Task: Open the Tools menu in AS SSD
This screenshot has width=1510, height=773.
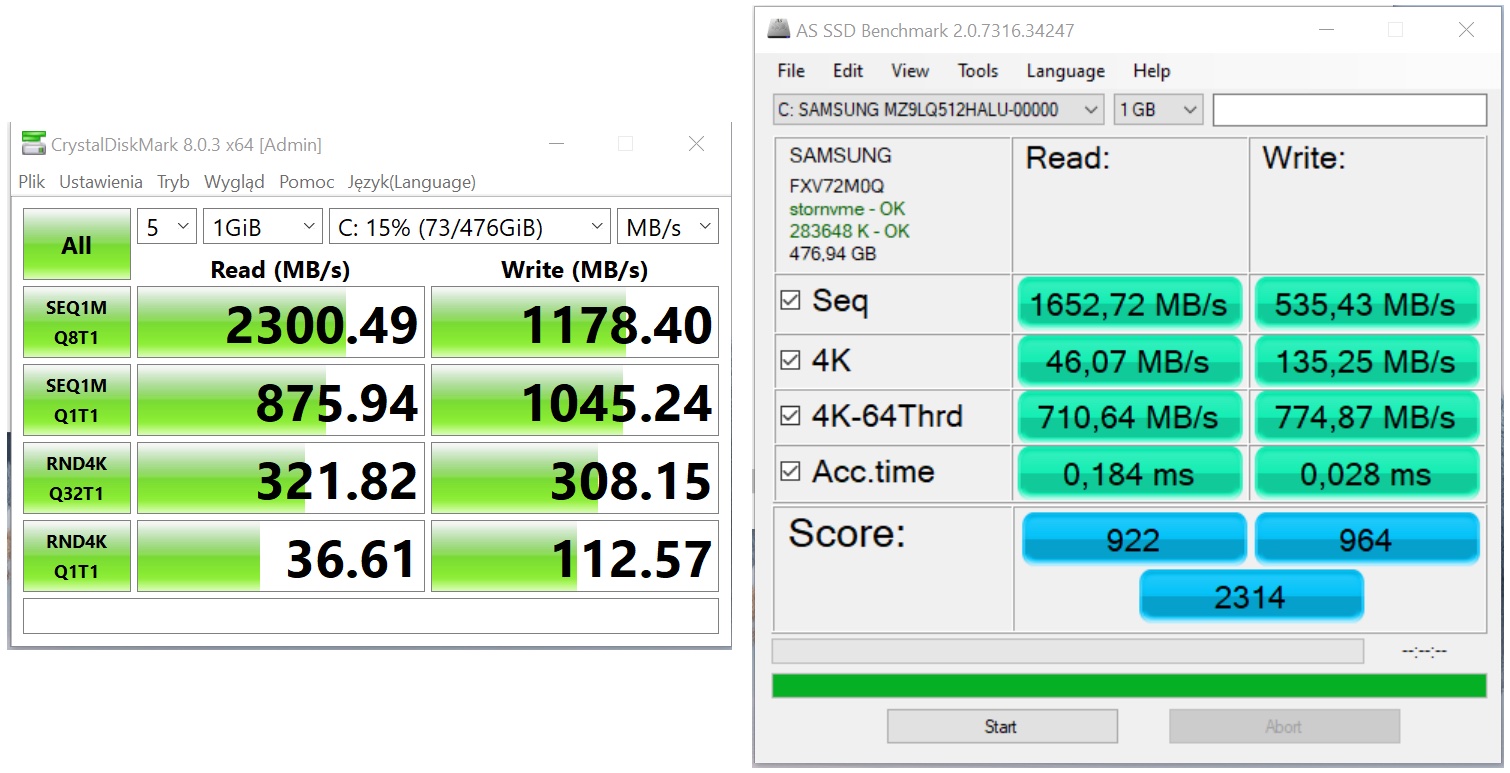Action: pyautogui.click(x=977, y=71)
